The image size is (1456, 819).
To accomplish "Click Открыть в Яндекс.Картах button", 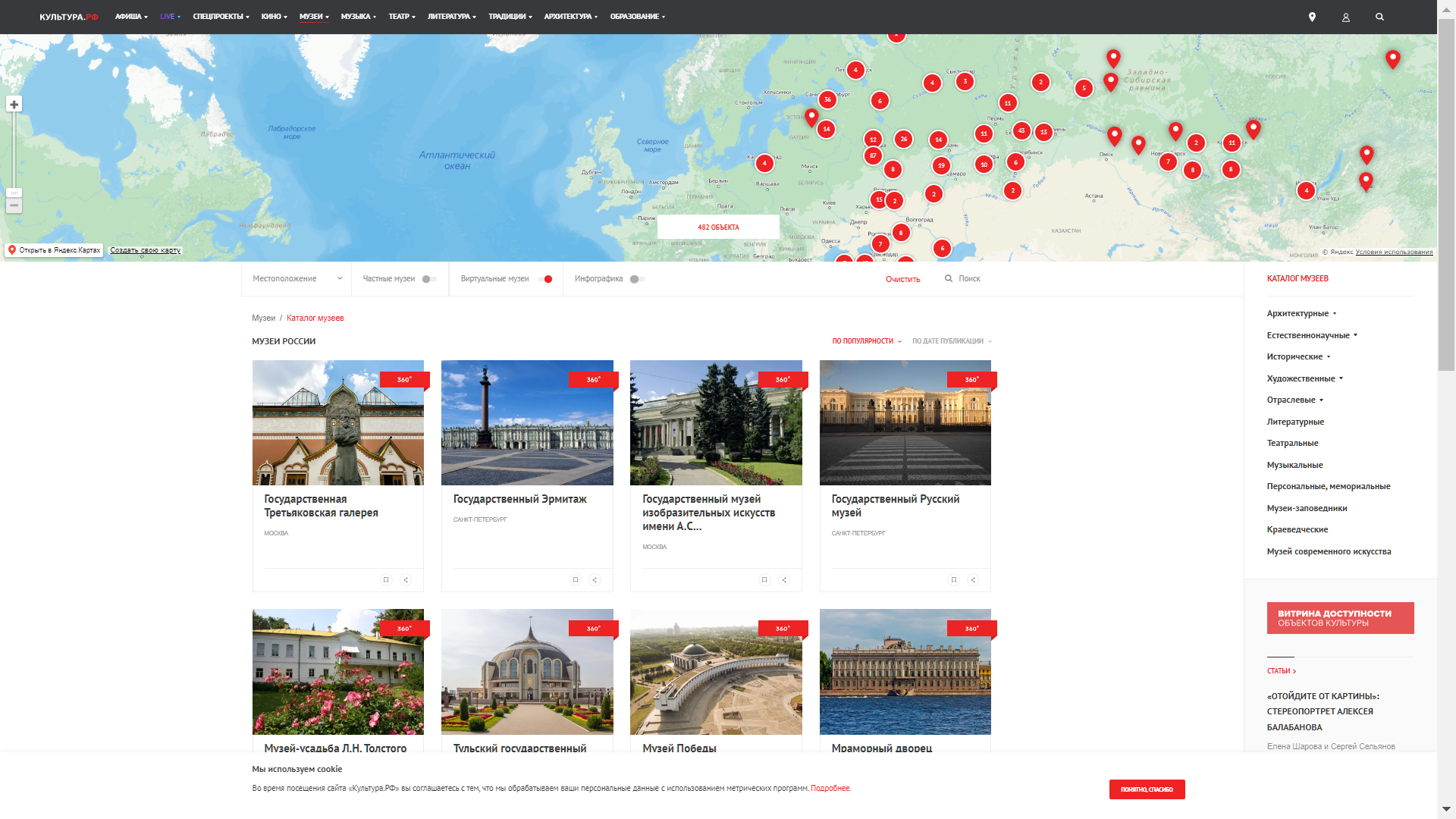I will coord(55,250).
